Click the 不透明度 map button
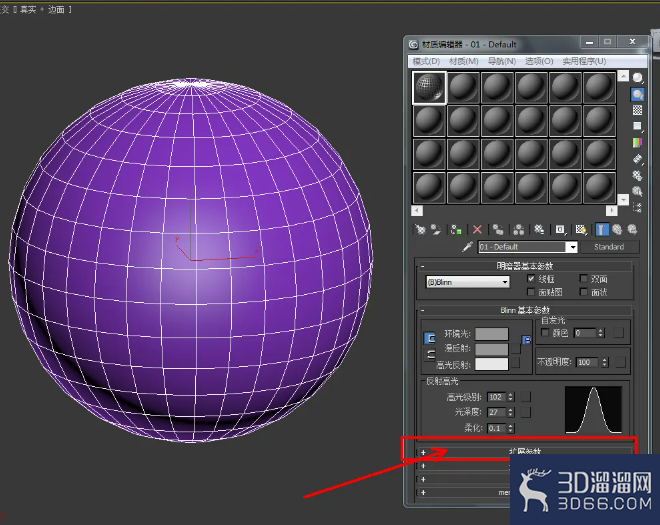 click(x=620, y=362)
